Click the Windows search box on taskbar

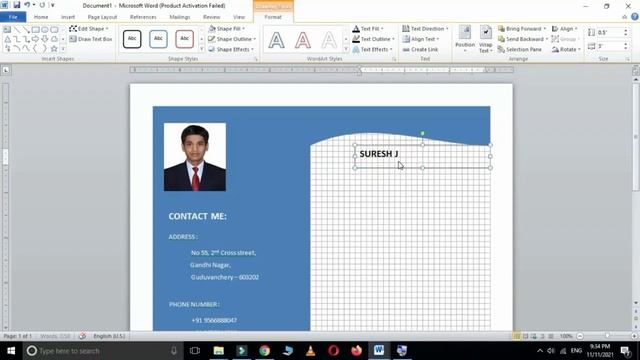pos(103,351)
